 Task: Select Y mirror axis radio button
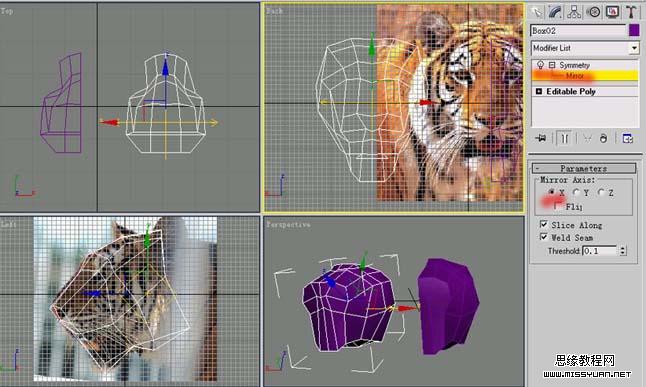pos(576,192)
